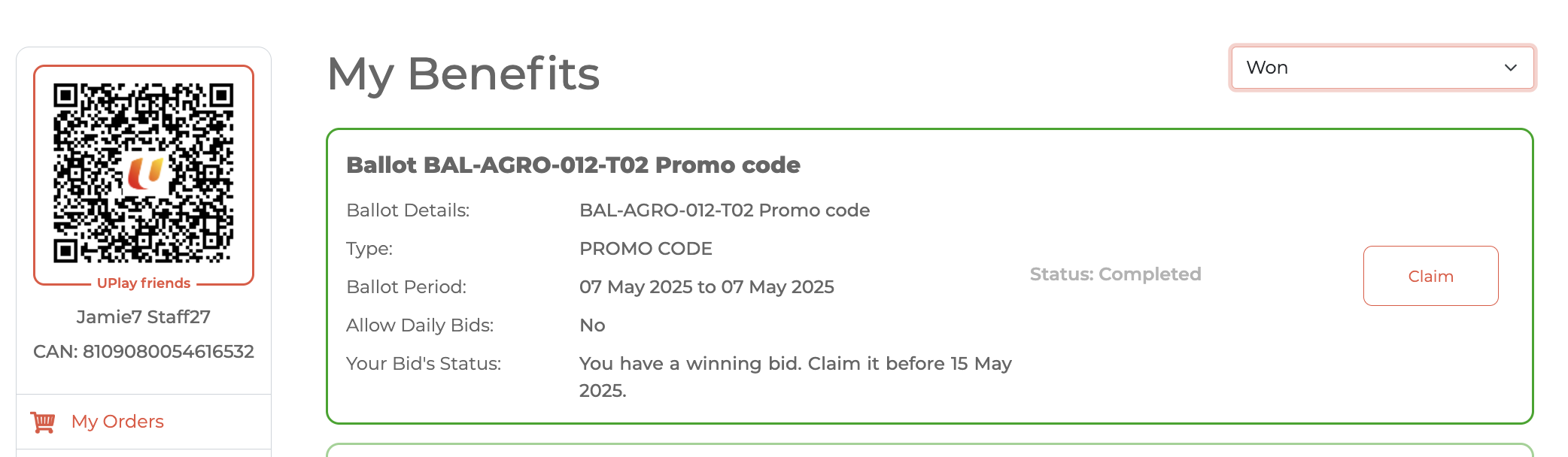Click the Ballot BAL-AGRO-012-T02 Promo code card title
Viewport: 1568px width, 457px height.
coord(573,165)
